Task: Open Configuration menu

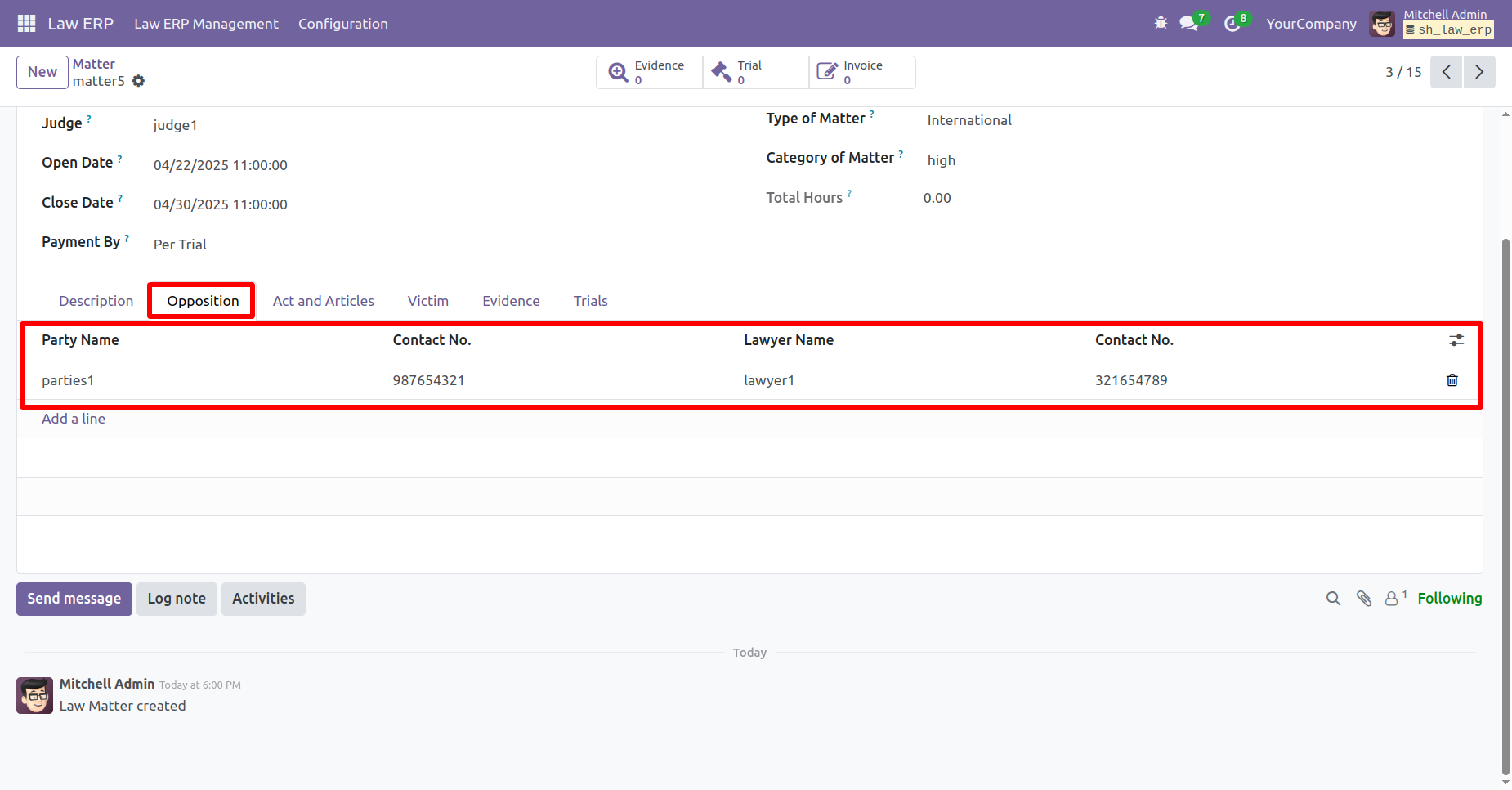Action: point(343,24)
